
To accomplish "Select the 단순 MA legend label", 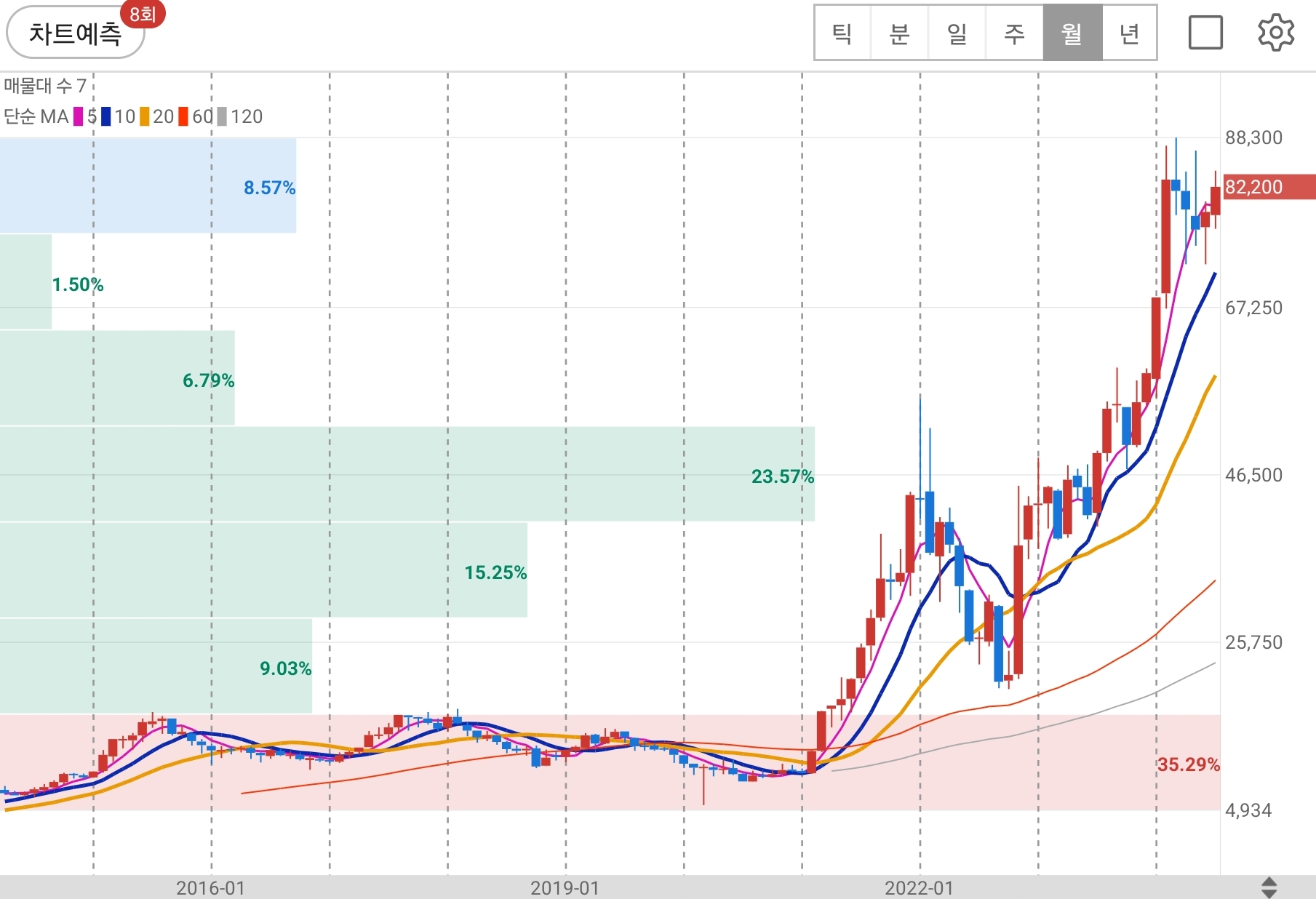I will click(x=36, y=116).
